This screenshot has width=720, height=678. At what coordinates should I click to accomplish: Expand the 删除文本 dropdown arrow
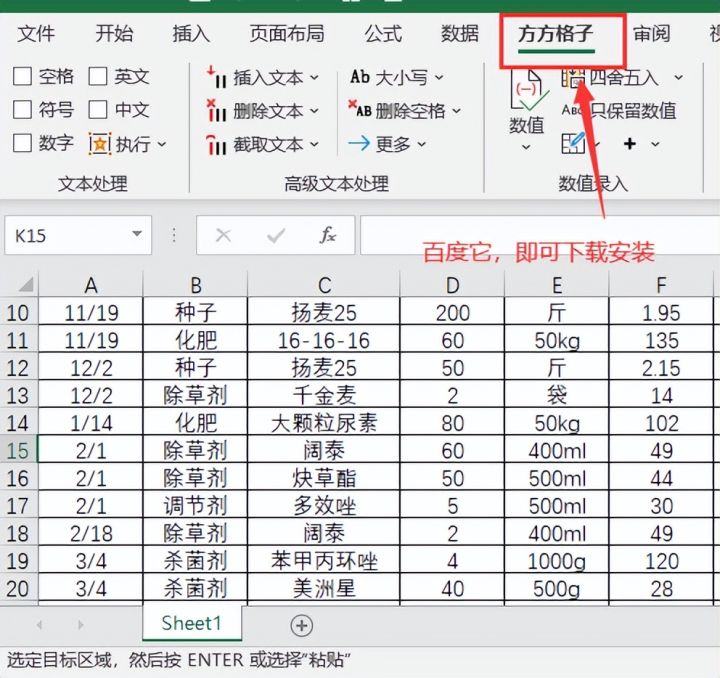(314, 111)
